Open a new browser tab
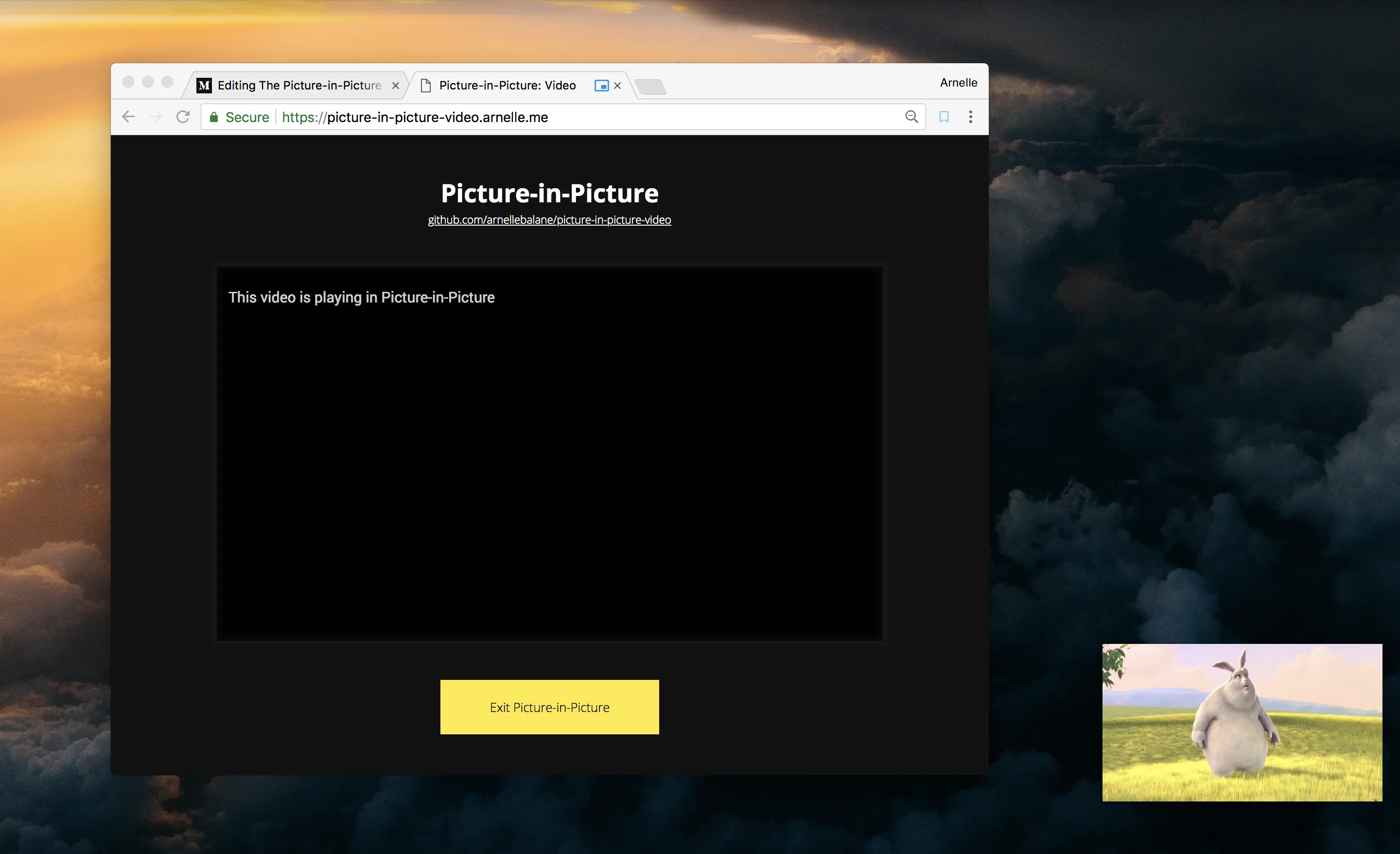 tap(651, 87)
